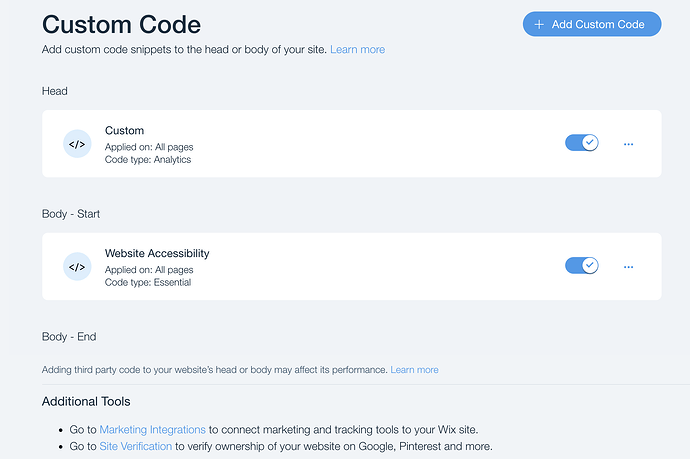
Task: Click the Additional Tools heading
Action: [x=86, y=401]
